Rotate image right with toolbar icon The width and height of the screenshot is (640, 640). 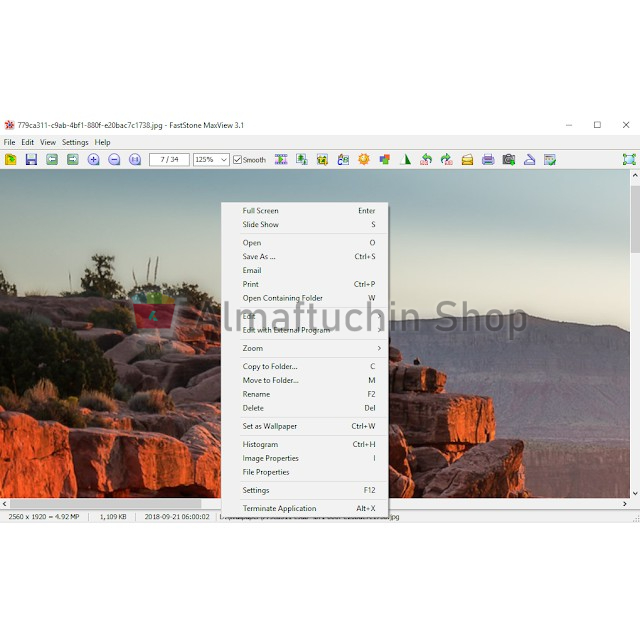tap(447, 159)
